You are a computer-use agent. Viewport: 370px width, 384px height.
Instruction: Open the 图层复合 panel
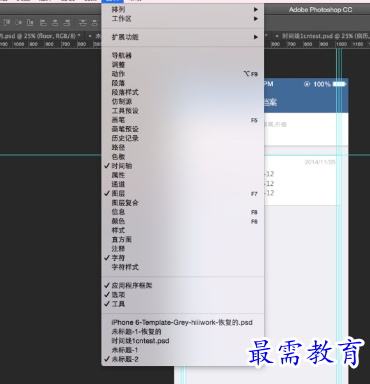click(183, 203)
